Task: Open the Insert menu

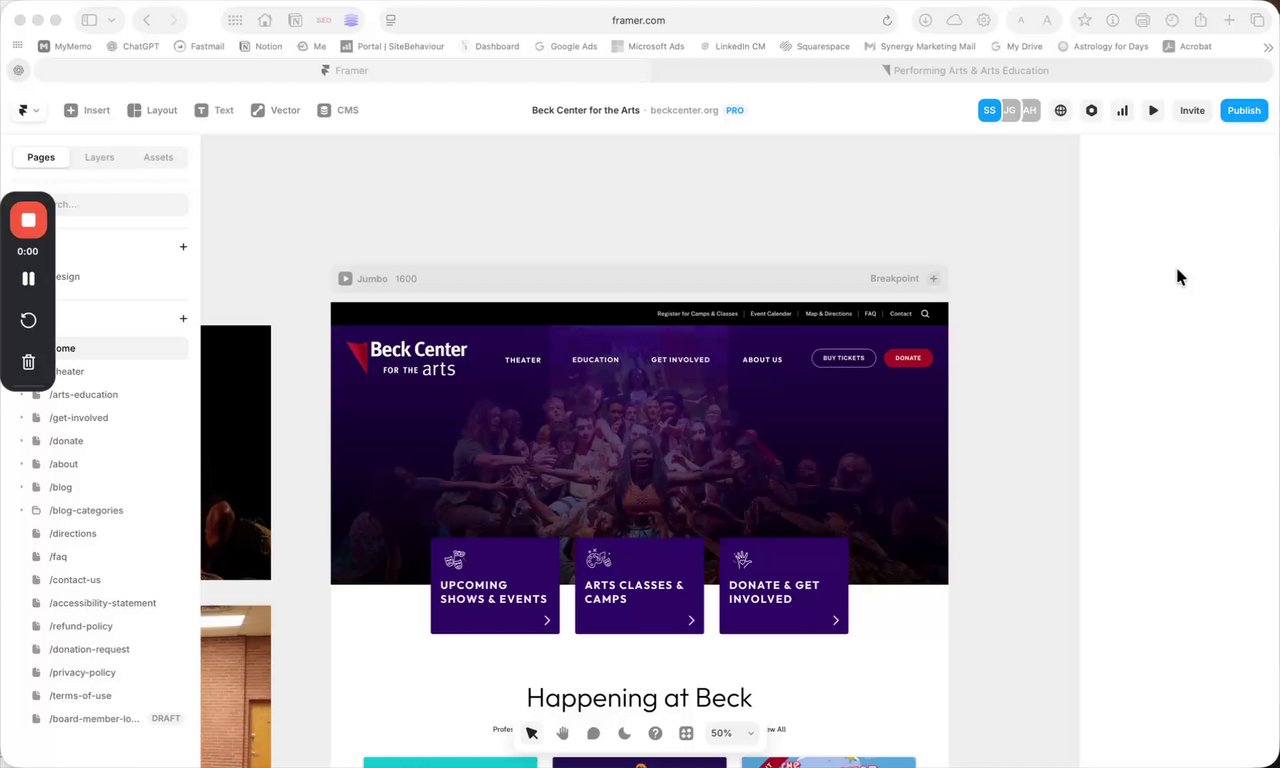Action: [87, 110]
